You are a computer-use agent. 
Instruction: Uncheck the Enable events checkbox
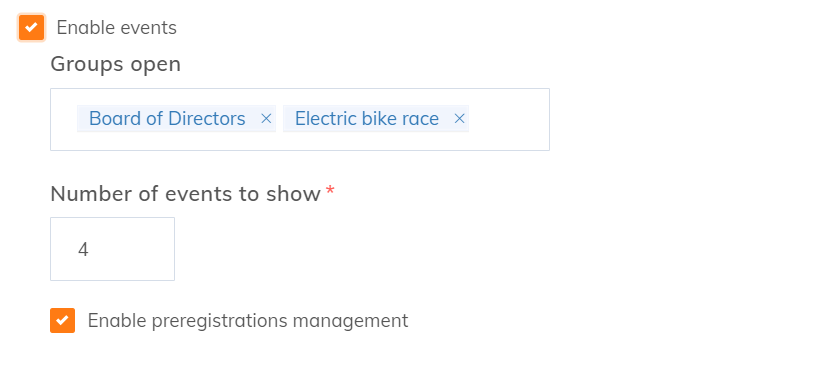coord(31,27)
